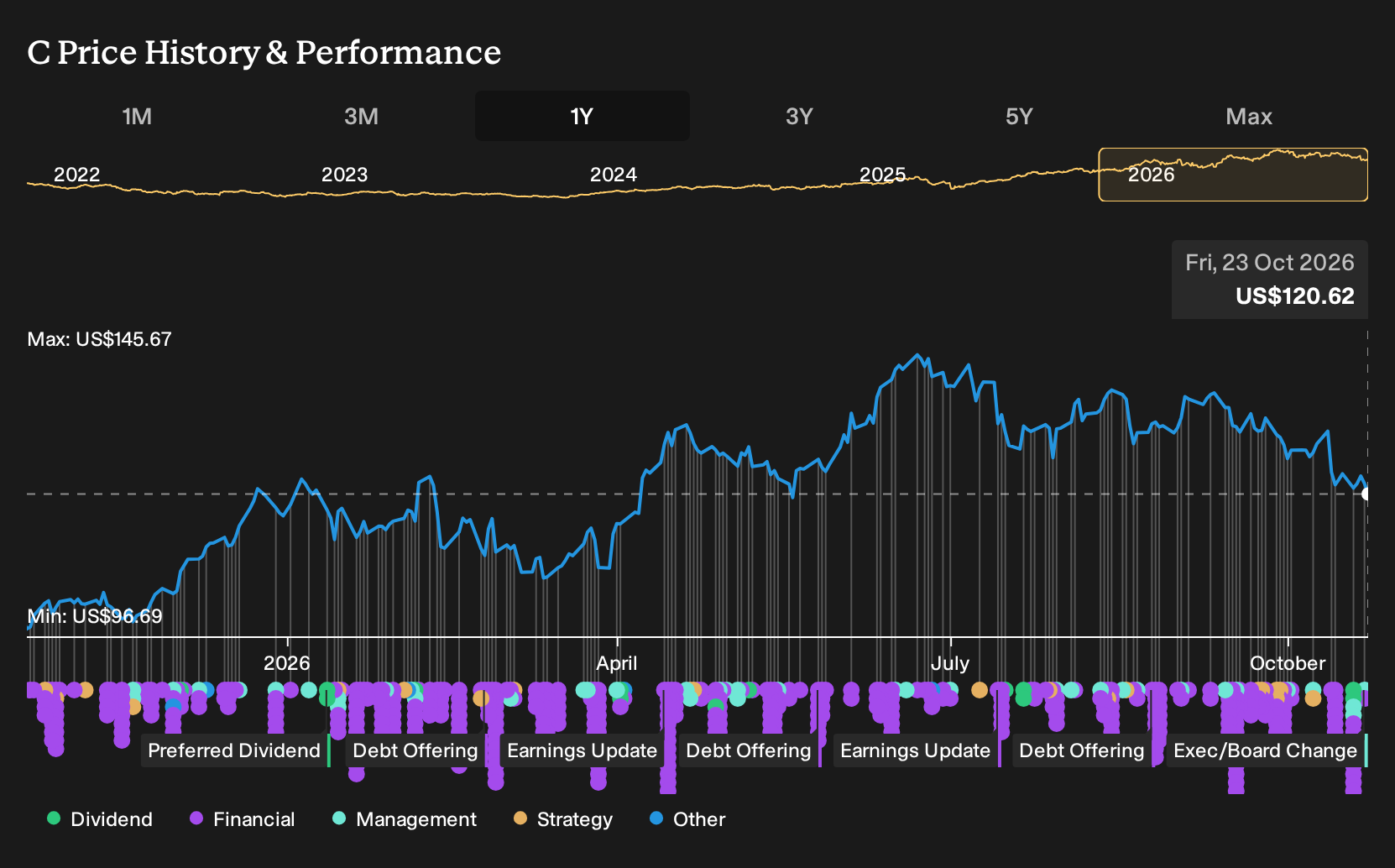The height and width of the screenshot is (868, 1395).
Task: Click the Min: US$96.69 label
Action: click(95, 616)
